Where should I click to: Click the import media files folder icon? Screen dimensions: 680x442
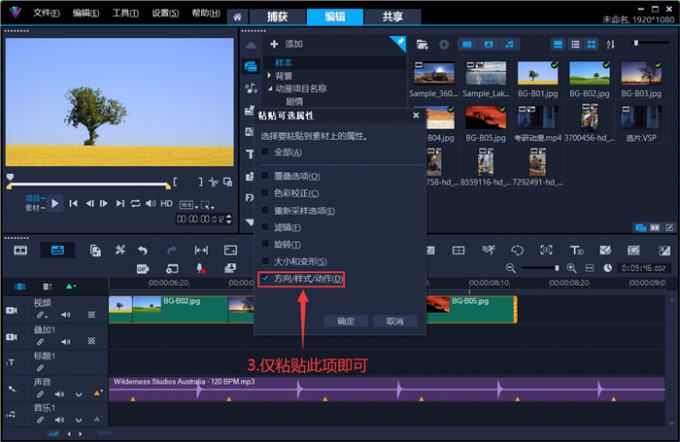(x=422, y=44)
